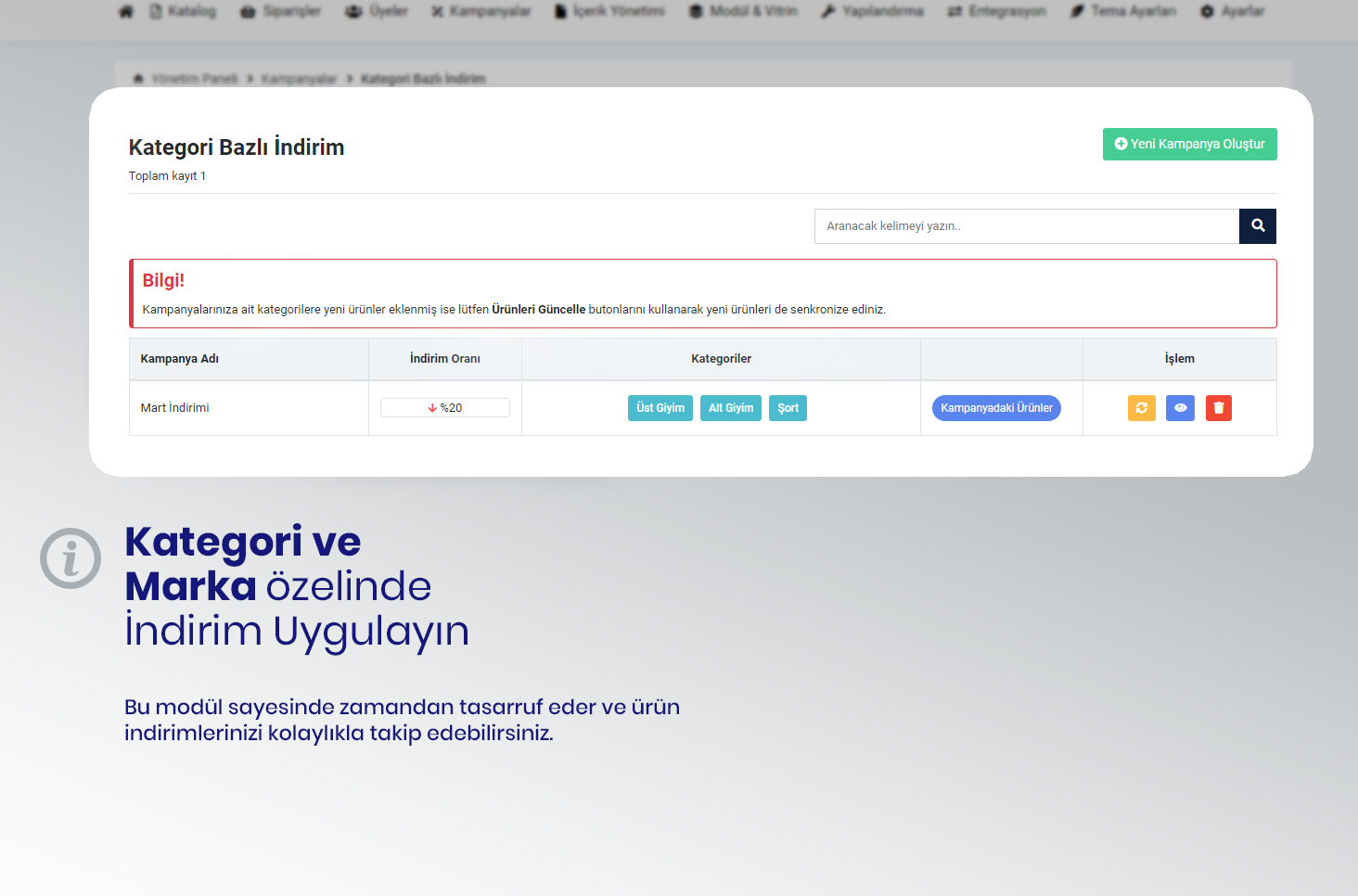Click the blue eye view icon
This screenshot has height=896, width=1358.
point(1180,408)
